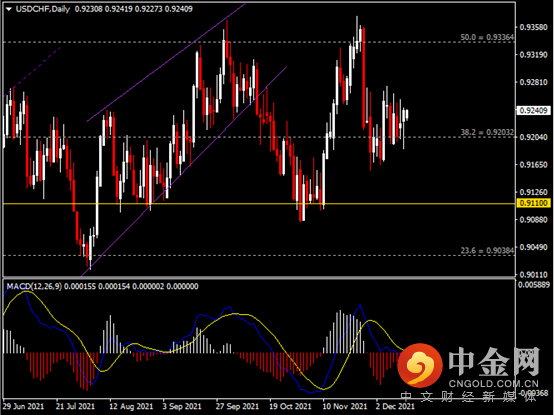Click the 27 Sep 2021 date marker

point(237,406)
